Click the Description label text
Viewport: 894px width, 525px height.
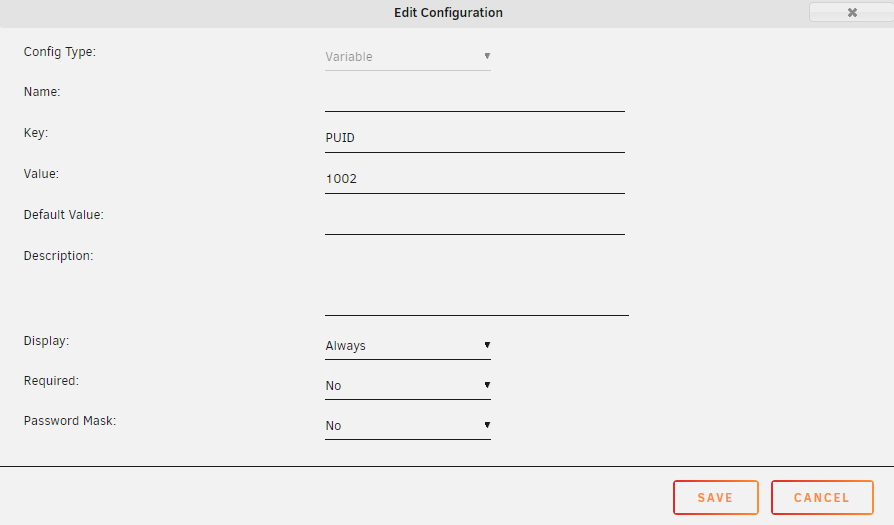[58, 256]
